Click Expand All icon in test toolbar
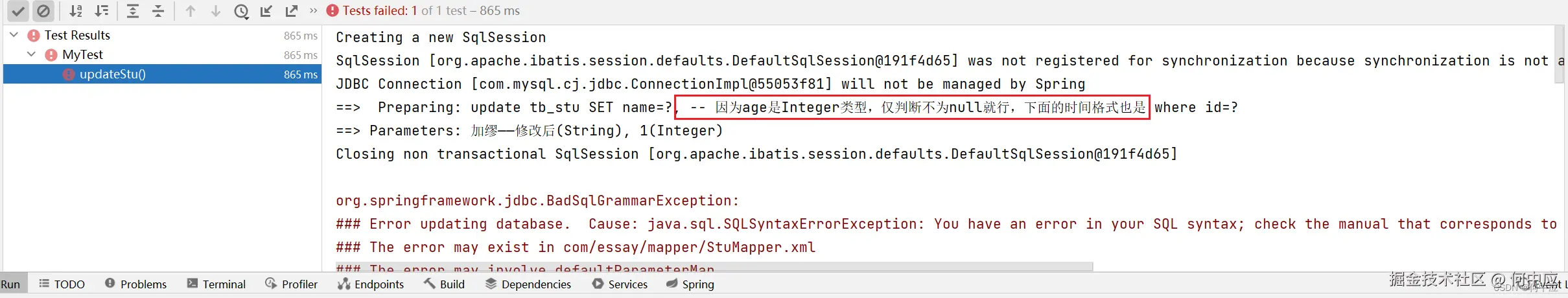The width and height of the screenshot is (1568, 298). click(x=132, y=11)
